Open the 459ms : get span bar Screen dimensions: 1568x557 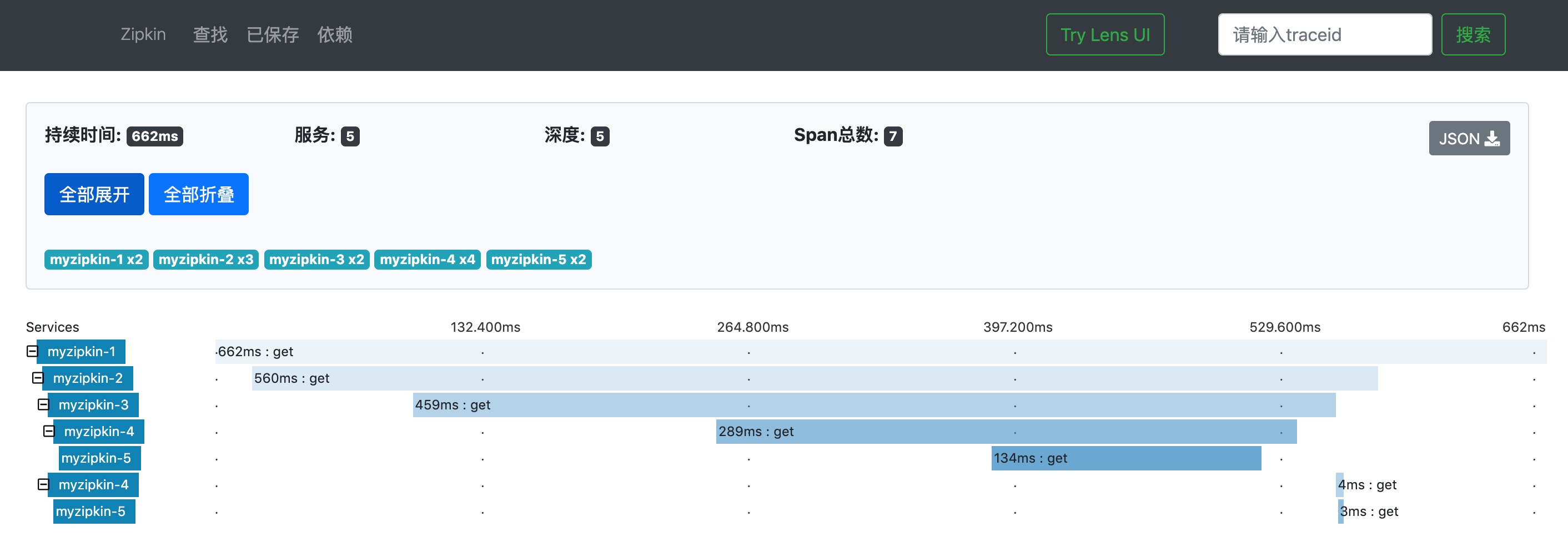[874, 406]
